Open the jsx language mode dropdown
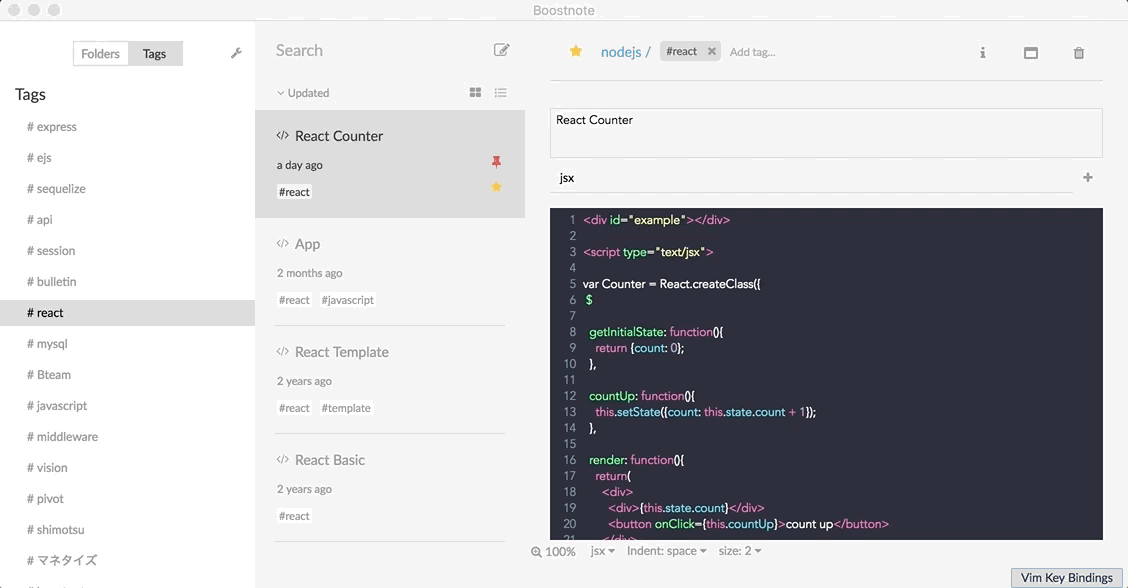The image size is (1128, 588). click(x=602, y=551)
